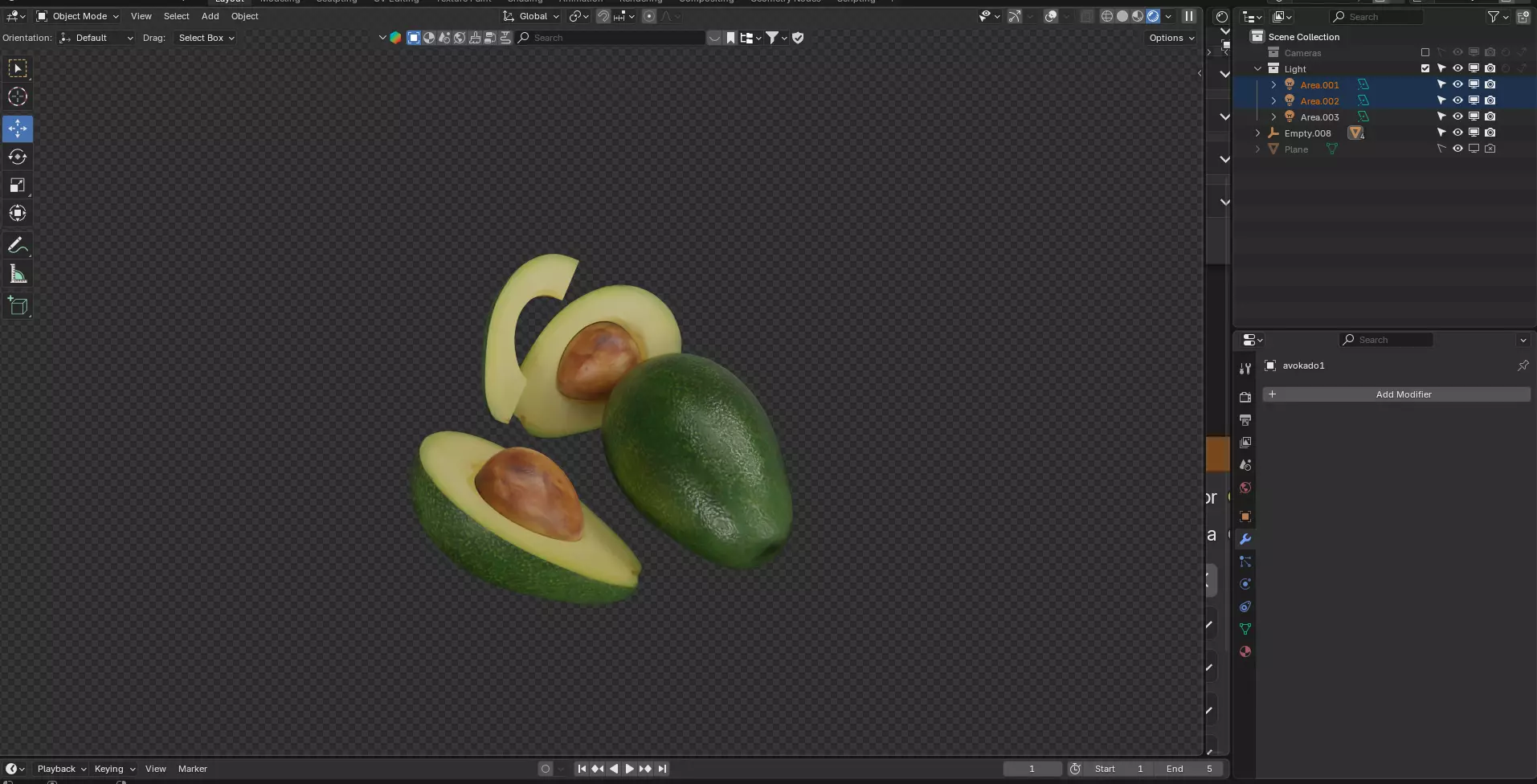Open the Tool properties tab
Viewport: 1537px width, 784px height.
[x=1245, y=369]
